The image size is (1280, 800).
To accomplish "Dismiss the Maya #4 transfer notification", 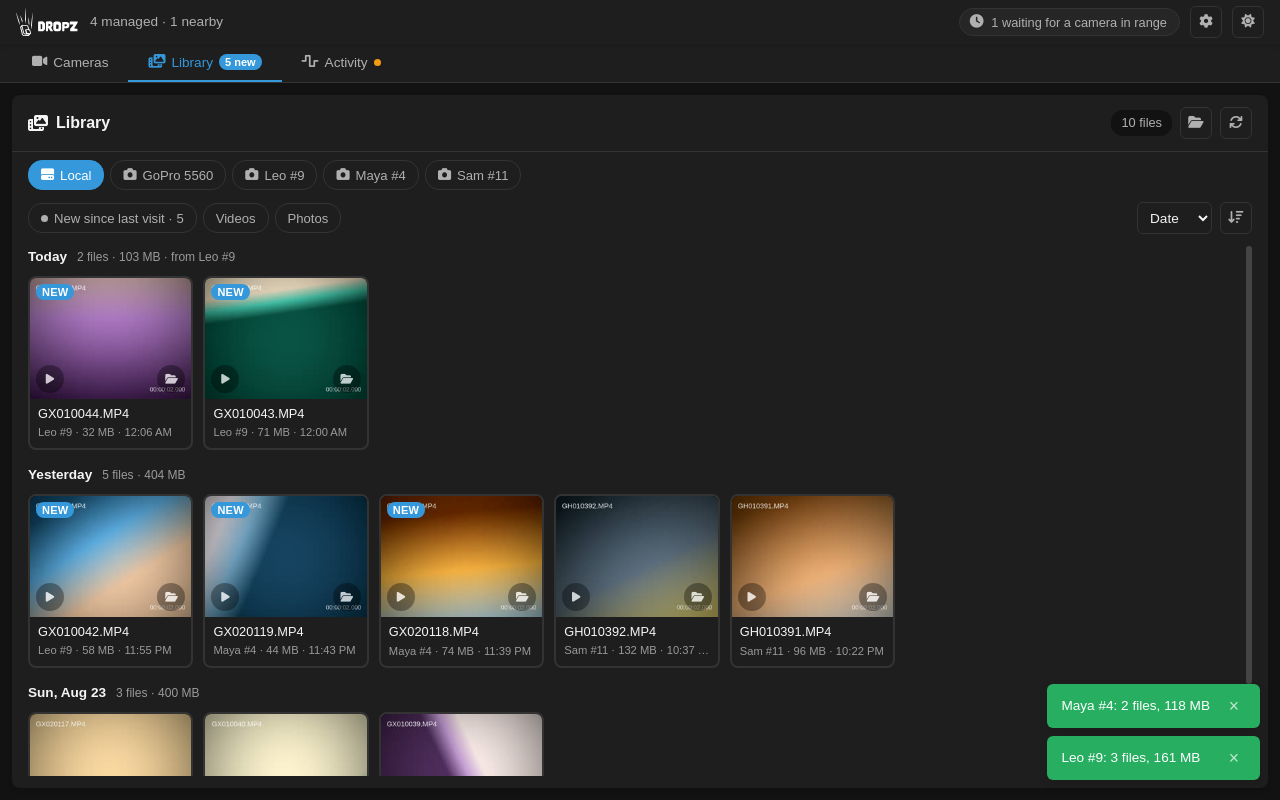I will pos(1234,706).
